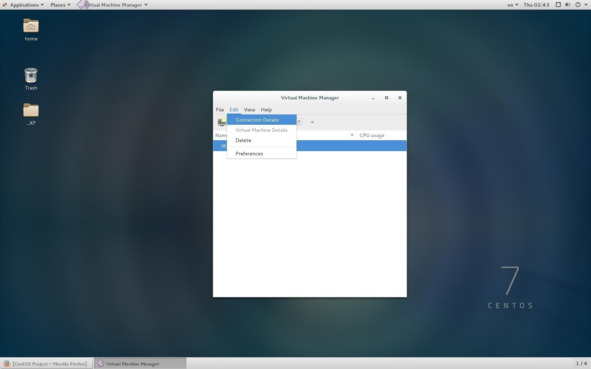Screen dimensions: 591x369
Task: Close the Virtual Machine Manager window
Action: coord(400,98)
